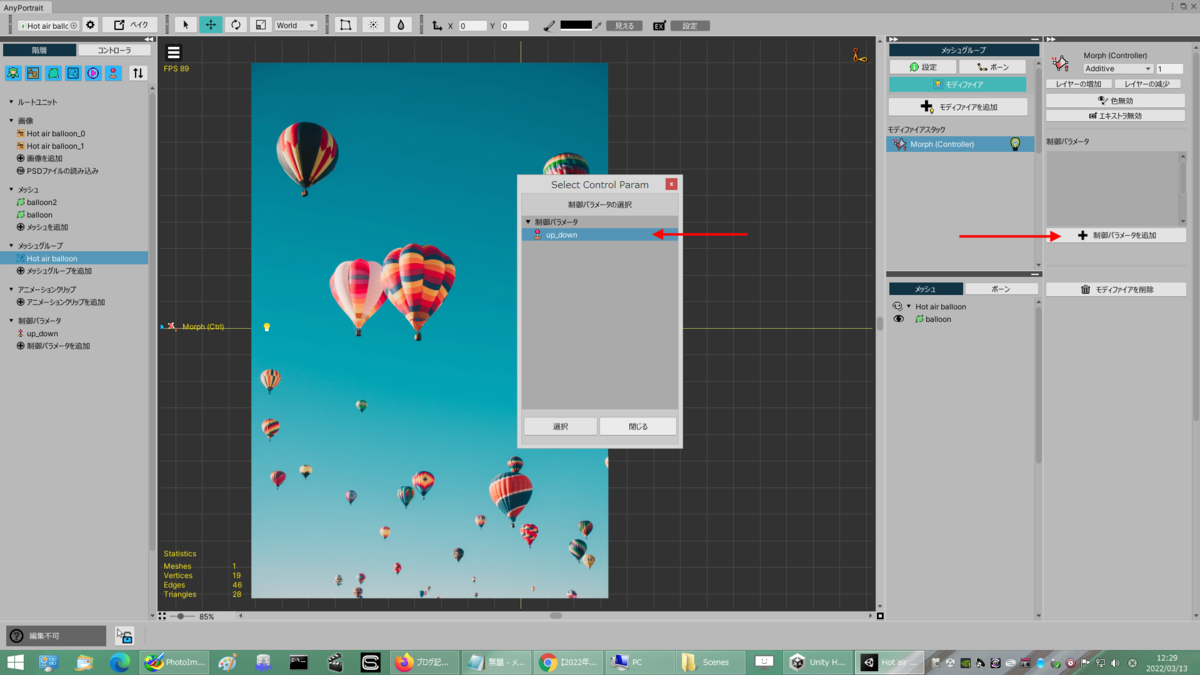Toggle the water drop preview icon

pyautogui.click(x=401, y=25)
